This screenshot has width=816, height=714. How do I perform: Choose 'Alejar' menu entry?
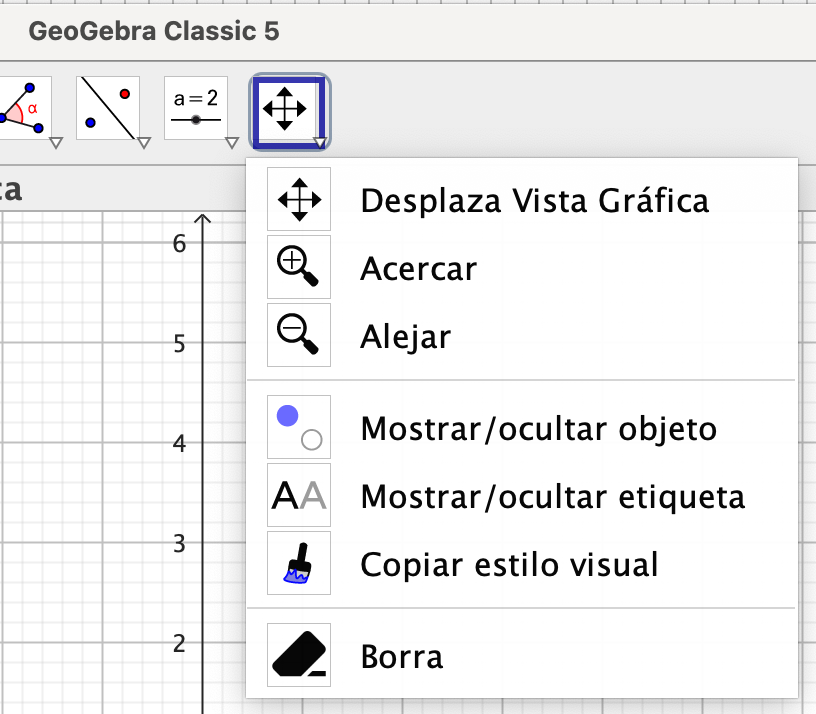coord(521,335)
